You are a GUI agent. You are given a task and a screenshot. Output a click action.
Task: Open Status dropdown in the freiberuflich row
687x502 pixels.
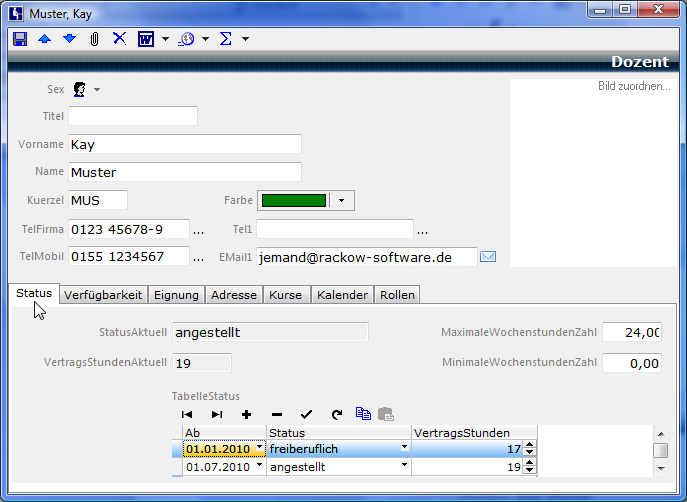tap(405, 448)
